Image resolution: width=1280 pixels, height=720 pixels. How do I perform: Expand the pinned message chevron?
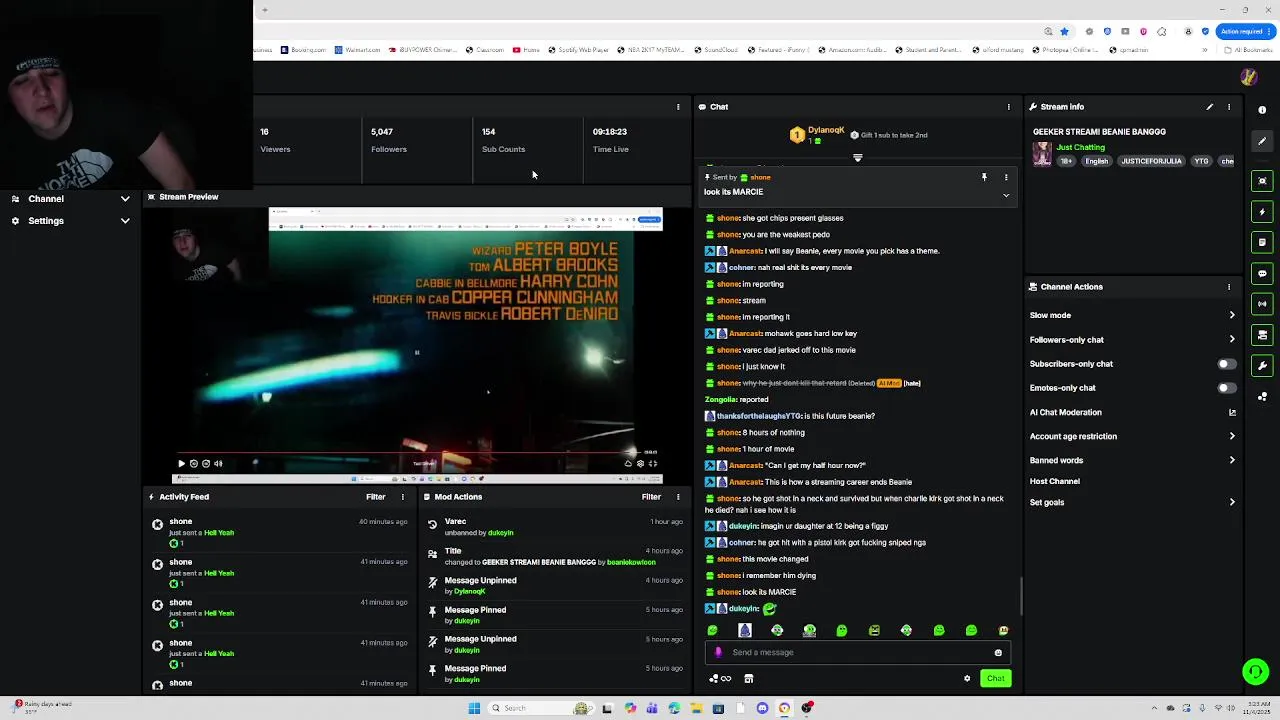pos(1006,195)
